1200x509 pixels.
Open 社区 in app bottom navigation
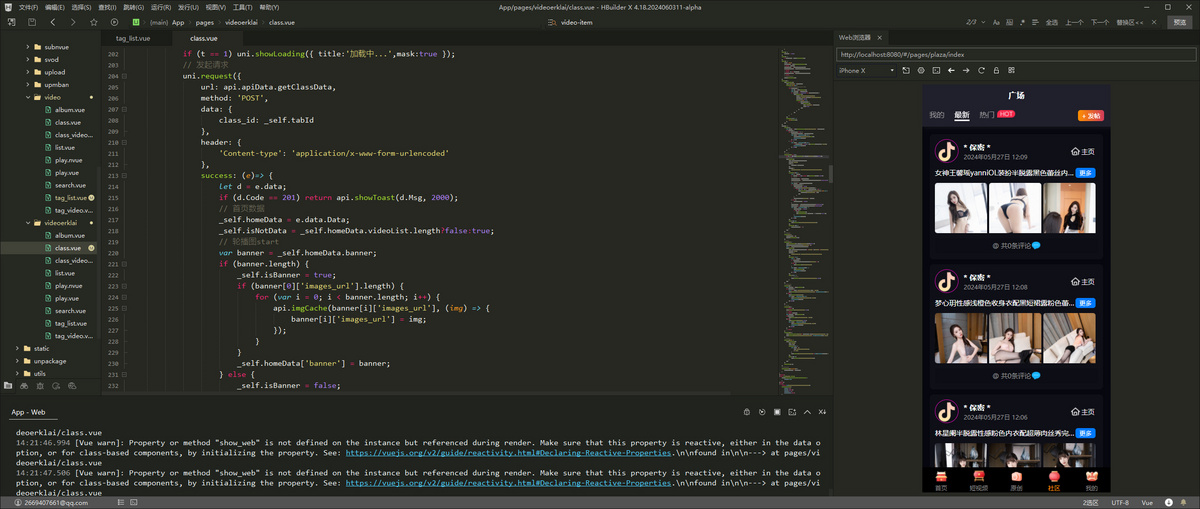click(1054, 481)
